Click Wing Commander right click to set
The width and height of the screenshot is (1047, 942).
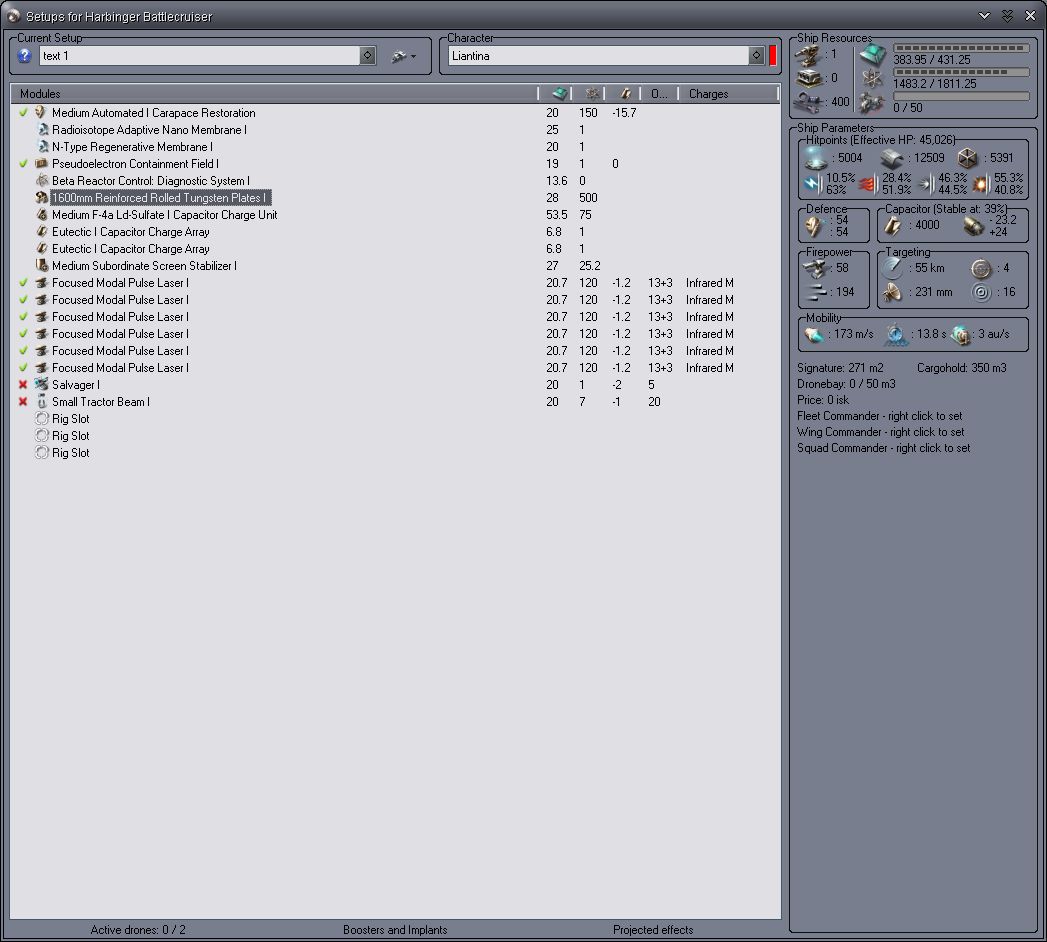881,432
